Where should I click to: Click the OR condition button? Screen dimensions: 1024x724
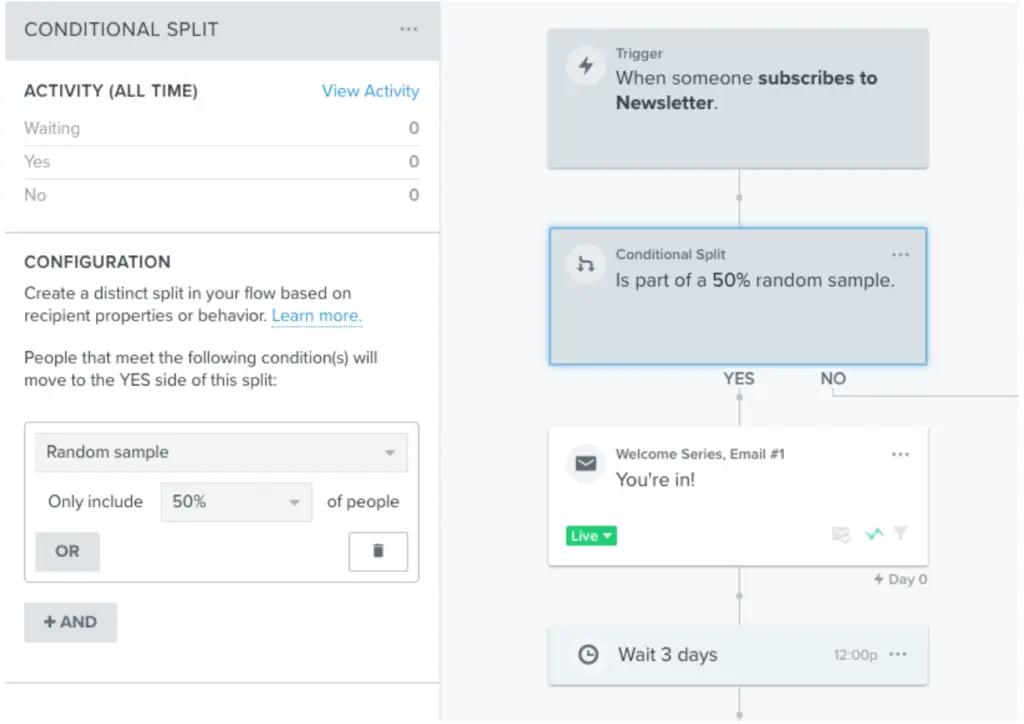[x=67, y=551]
